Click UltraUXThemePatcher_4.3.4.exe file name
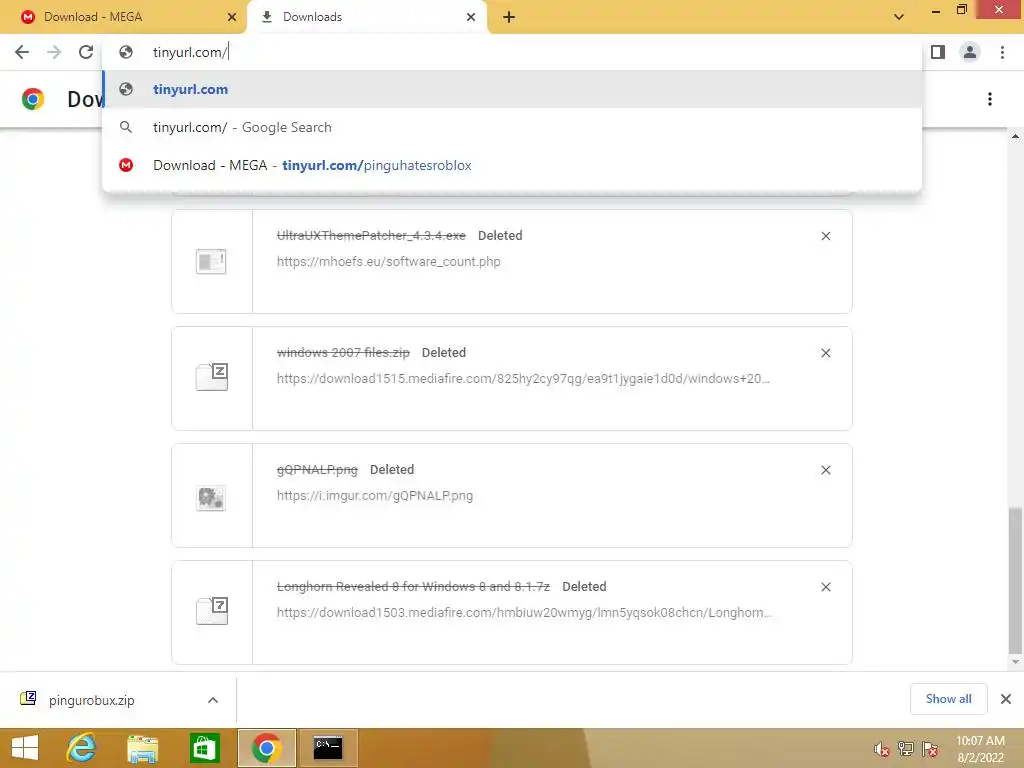The width and height of the screenshot is (1024, 768). click(371, 236)
